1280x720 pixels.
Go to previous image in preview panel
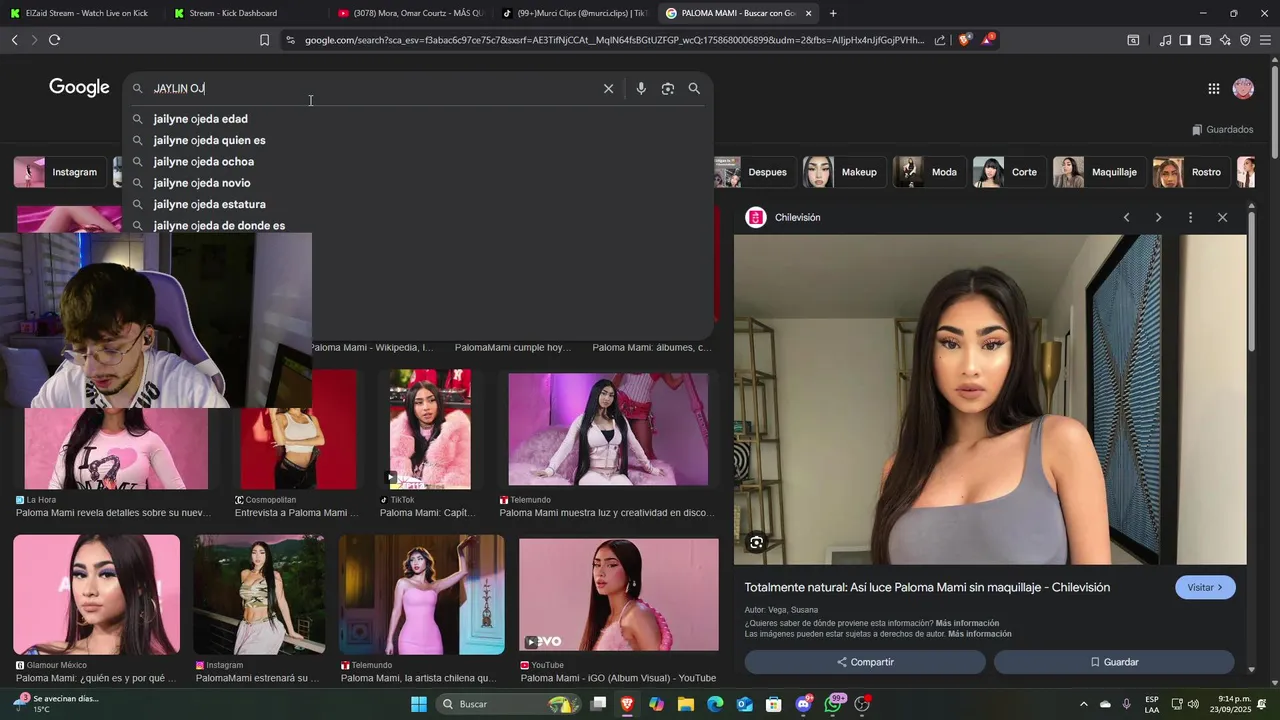point(1126,218)
